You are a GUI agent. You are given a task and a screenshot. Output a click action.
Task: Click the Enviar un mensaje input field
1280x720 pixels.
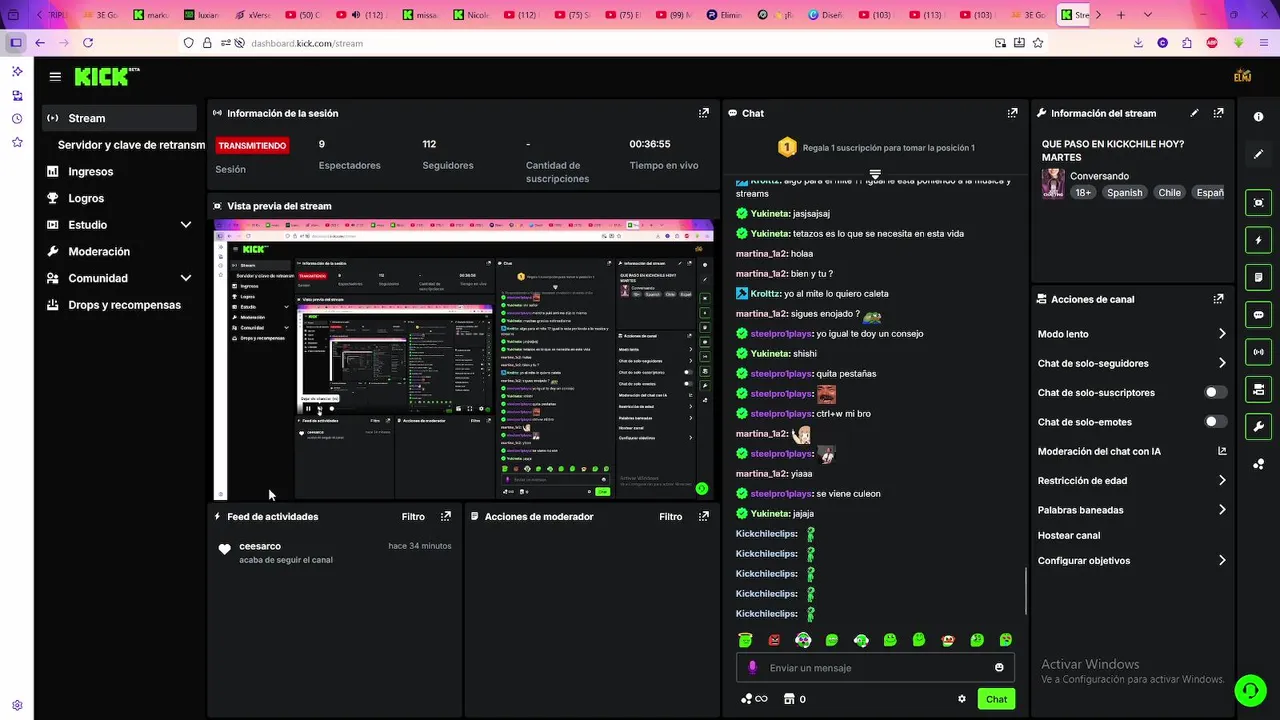click(875, 668)
